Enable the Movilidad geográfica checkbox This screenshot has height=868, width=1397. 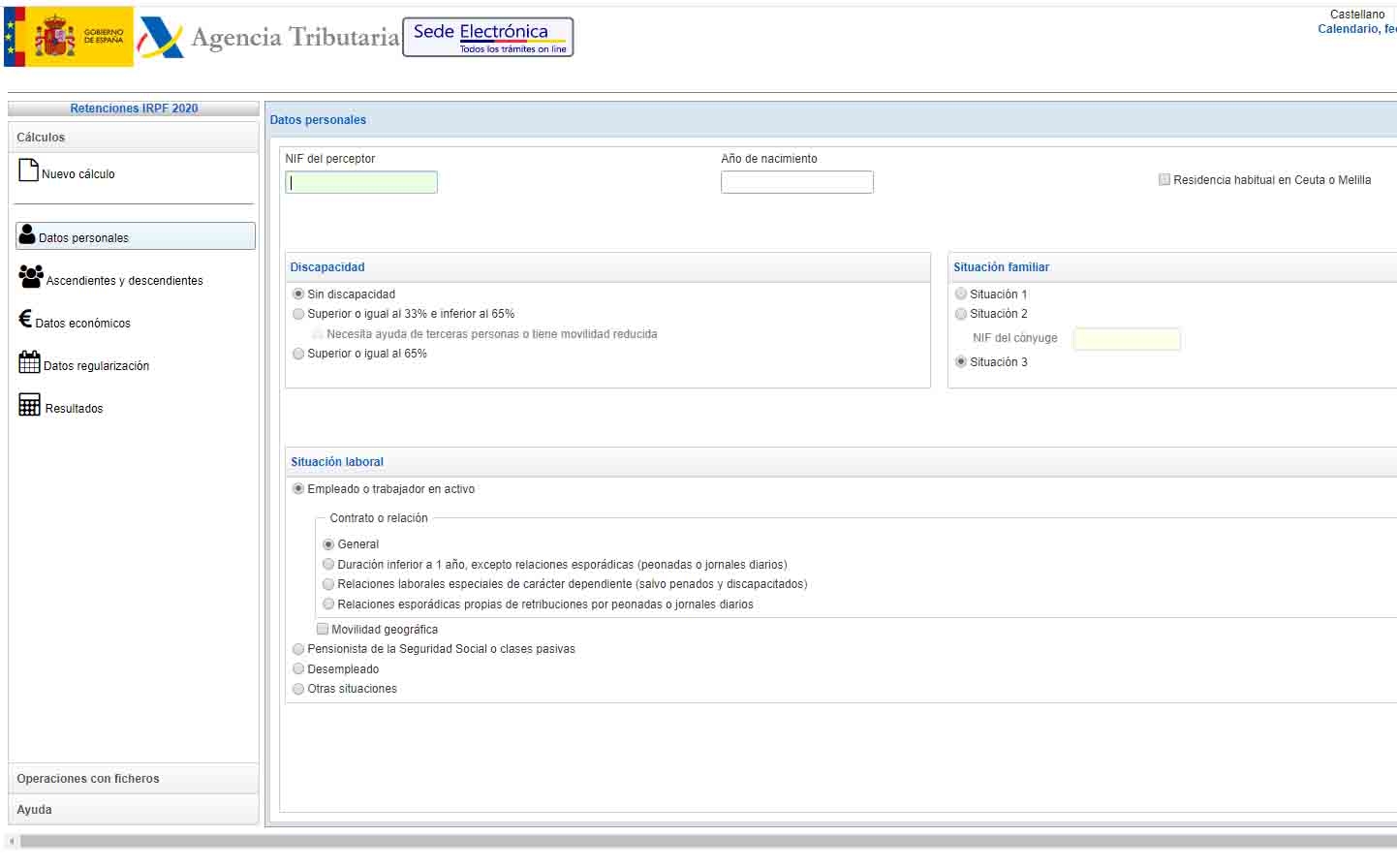(323, 629)
